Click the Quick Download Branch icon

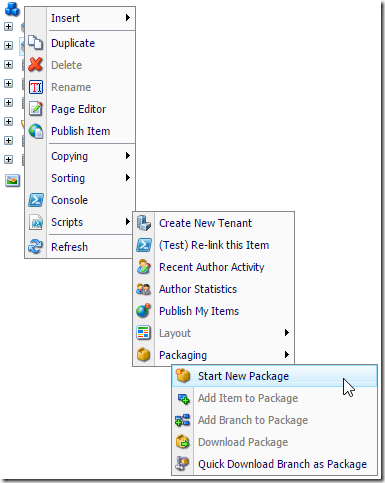(183, 464)
